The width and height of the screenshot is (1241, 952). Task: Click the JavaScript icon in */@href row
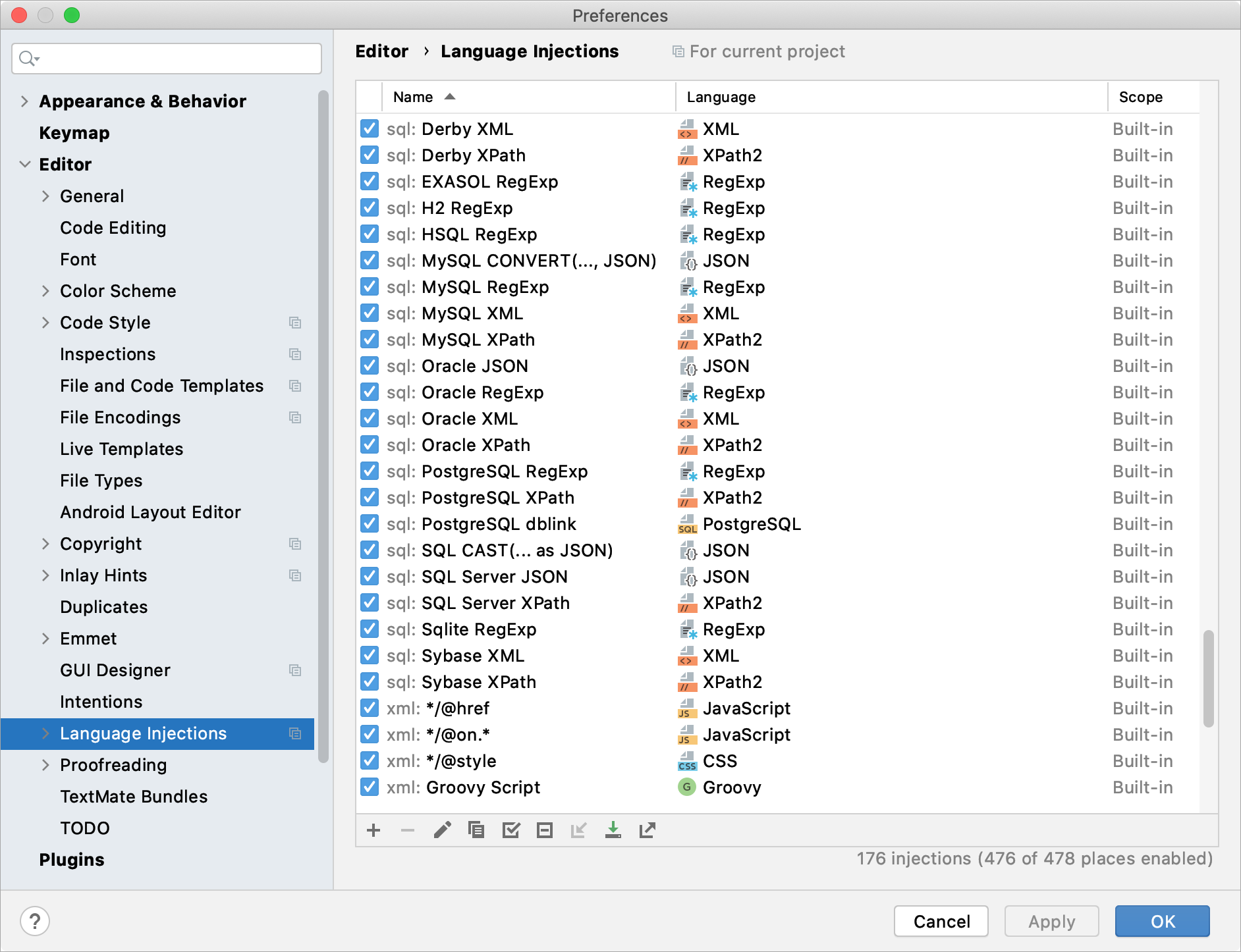[687, 708]
